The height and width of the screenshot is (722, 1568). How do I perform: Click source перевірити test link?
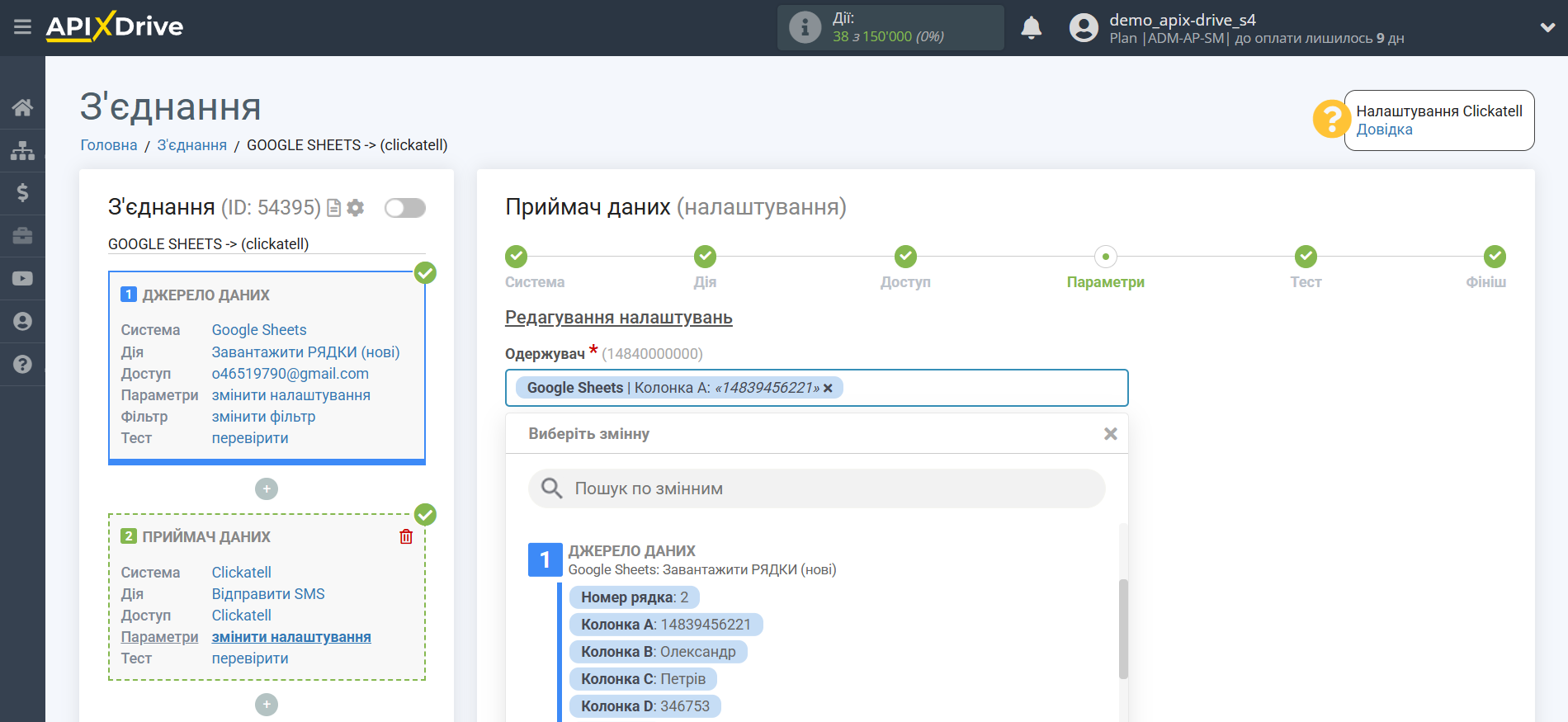(250, 438)
